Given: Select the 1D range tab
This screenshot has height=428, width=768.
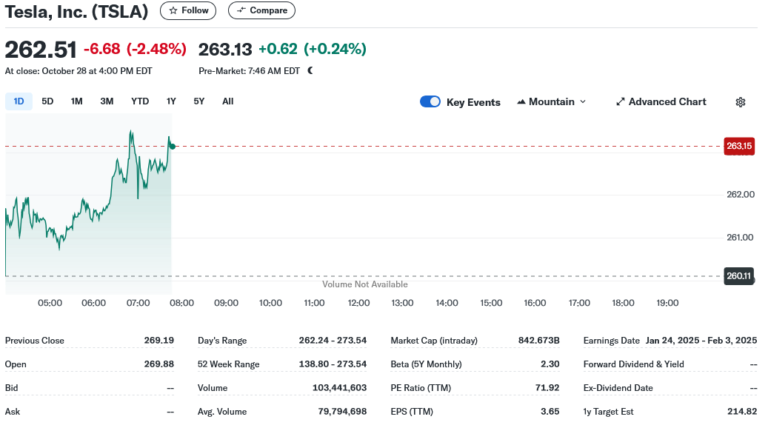Looking at the screenshot, I should (19, 101).
